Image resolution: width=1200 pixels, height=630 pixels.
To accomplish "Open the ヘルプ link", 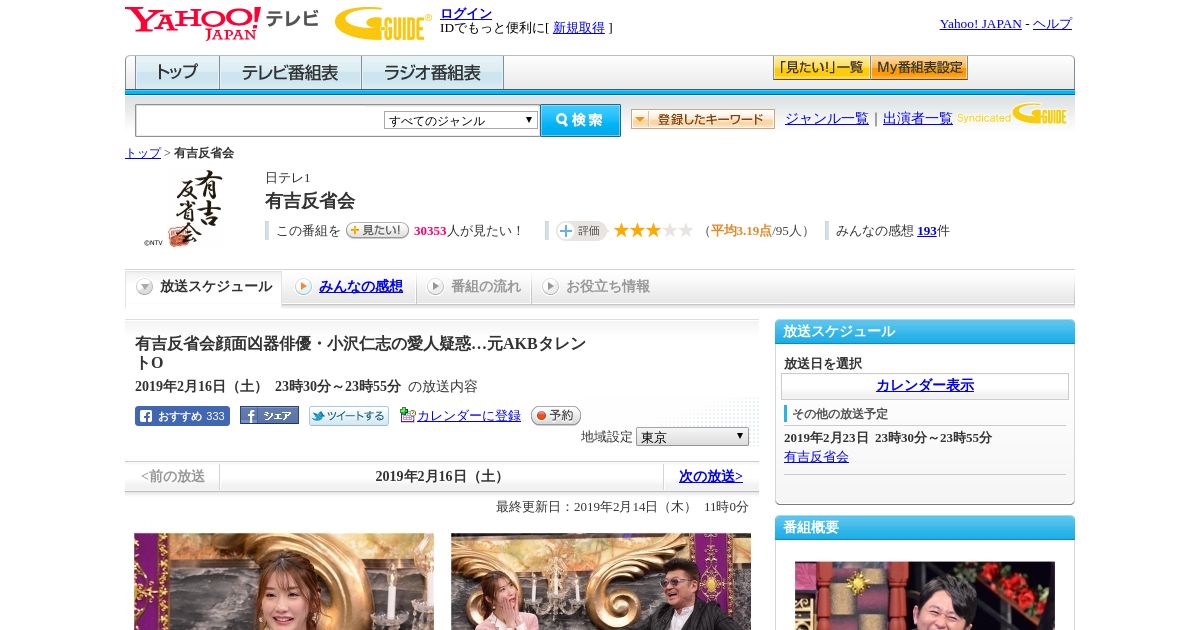I will pos(1052,24).
